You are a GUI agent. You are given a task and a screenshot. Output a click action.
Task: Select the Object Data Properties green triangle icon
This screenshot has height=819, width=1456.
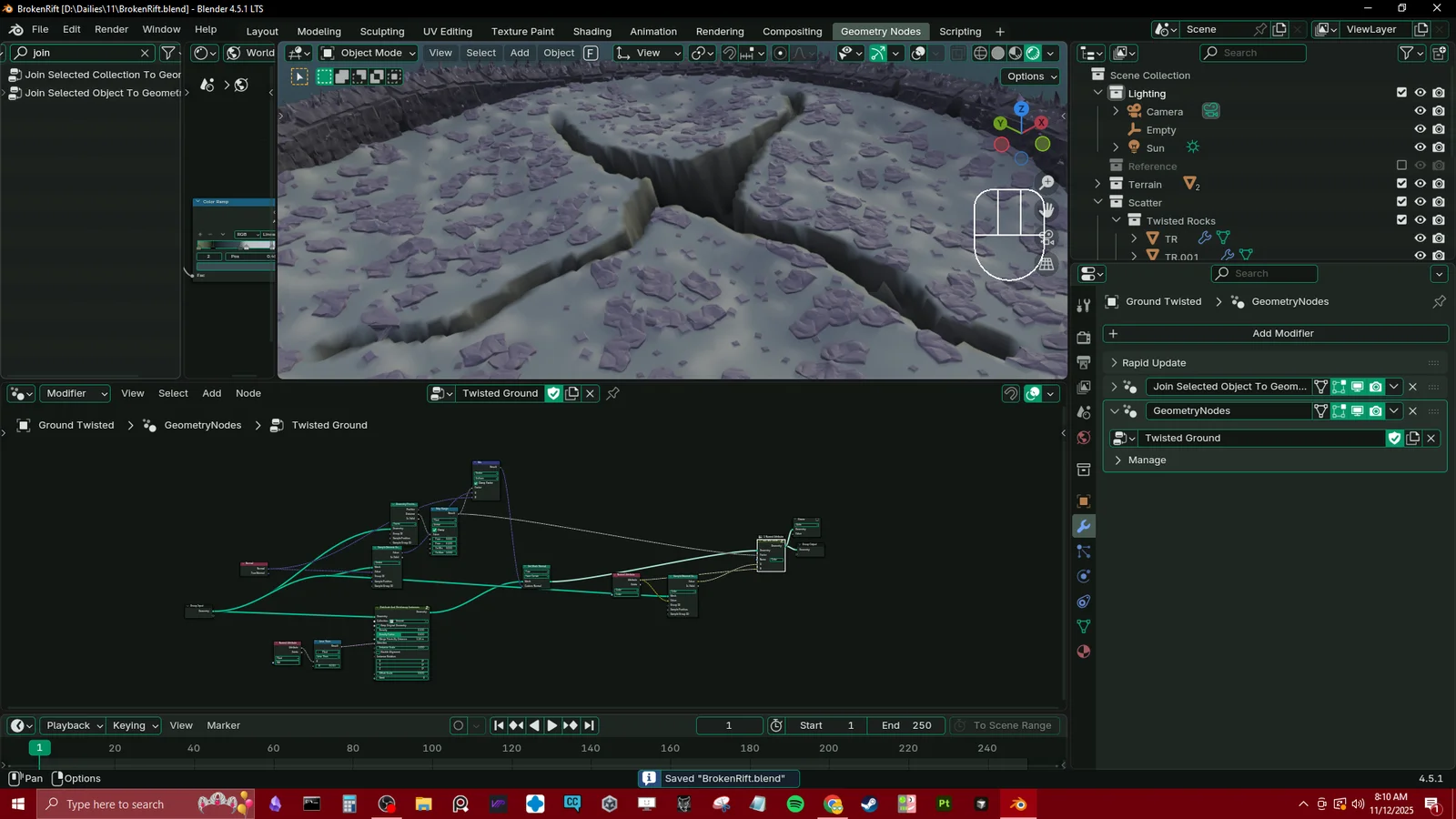click(1083, 627)
